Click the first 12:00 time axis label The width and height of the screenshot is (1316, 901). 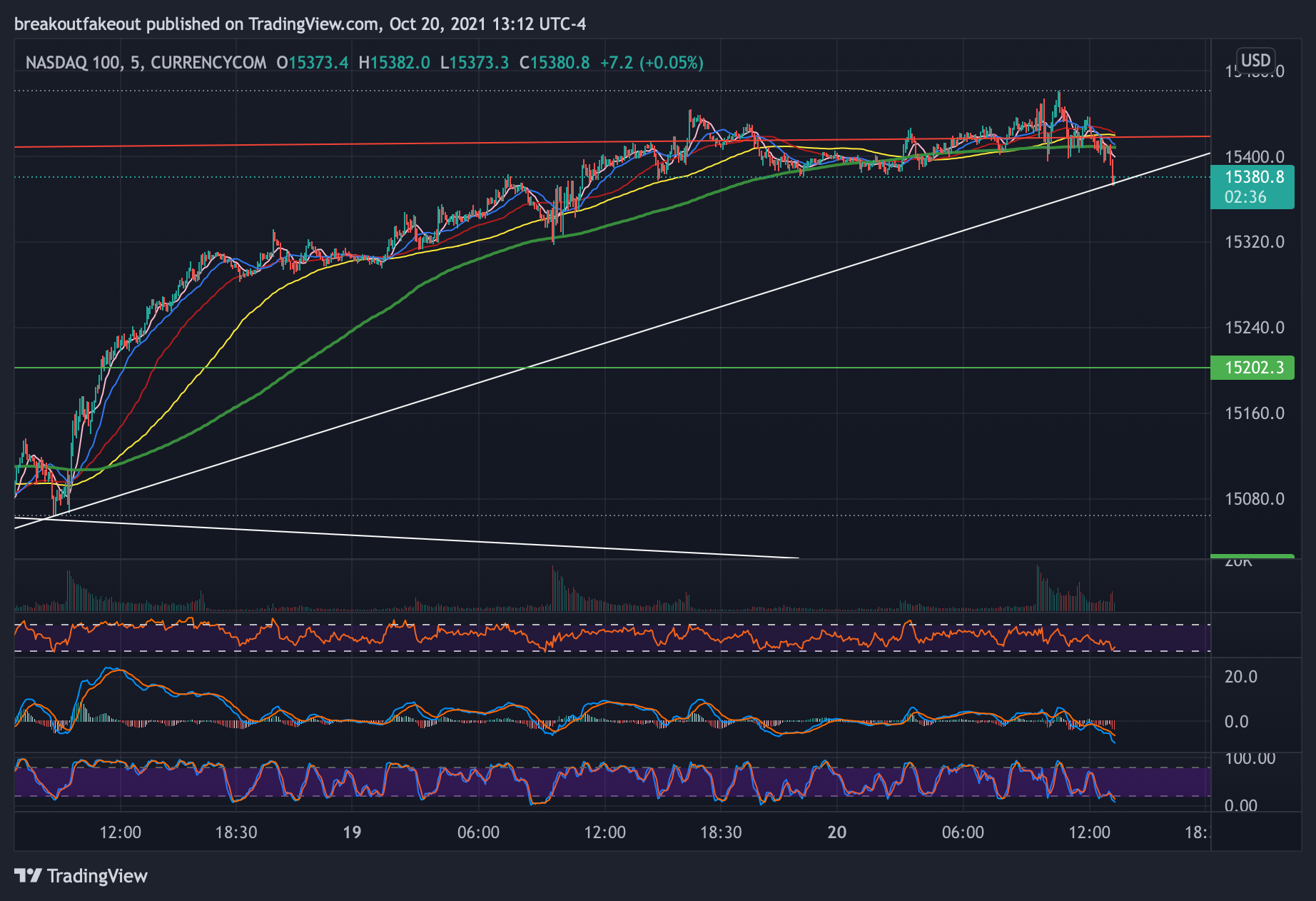(121, 832)
